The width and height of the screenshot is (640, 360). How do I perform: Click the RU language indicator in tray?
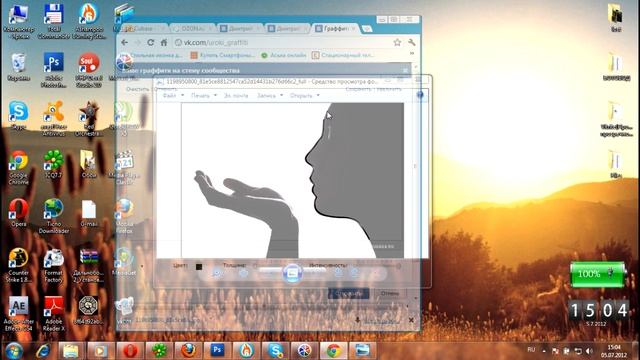[531, 350]
